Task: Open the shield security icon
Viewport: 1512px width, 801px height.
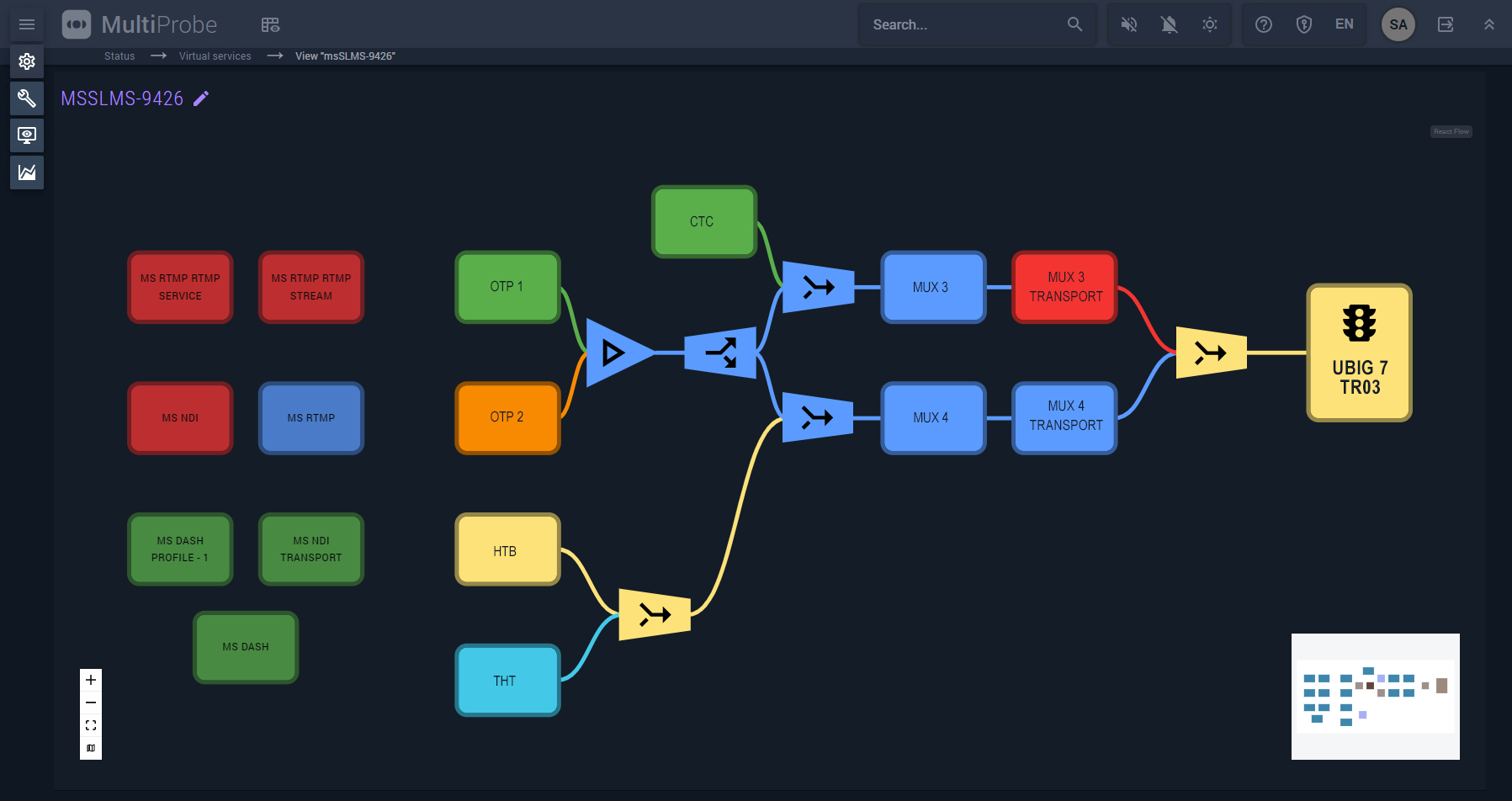Action: [x=1304, y=24]
